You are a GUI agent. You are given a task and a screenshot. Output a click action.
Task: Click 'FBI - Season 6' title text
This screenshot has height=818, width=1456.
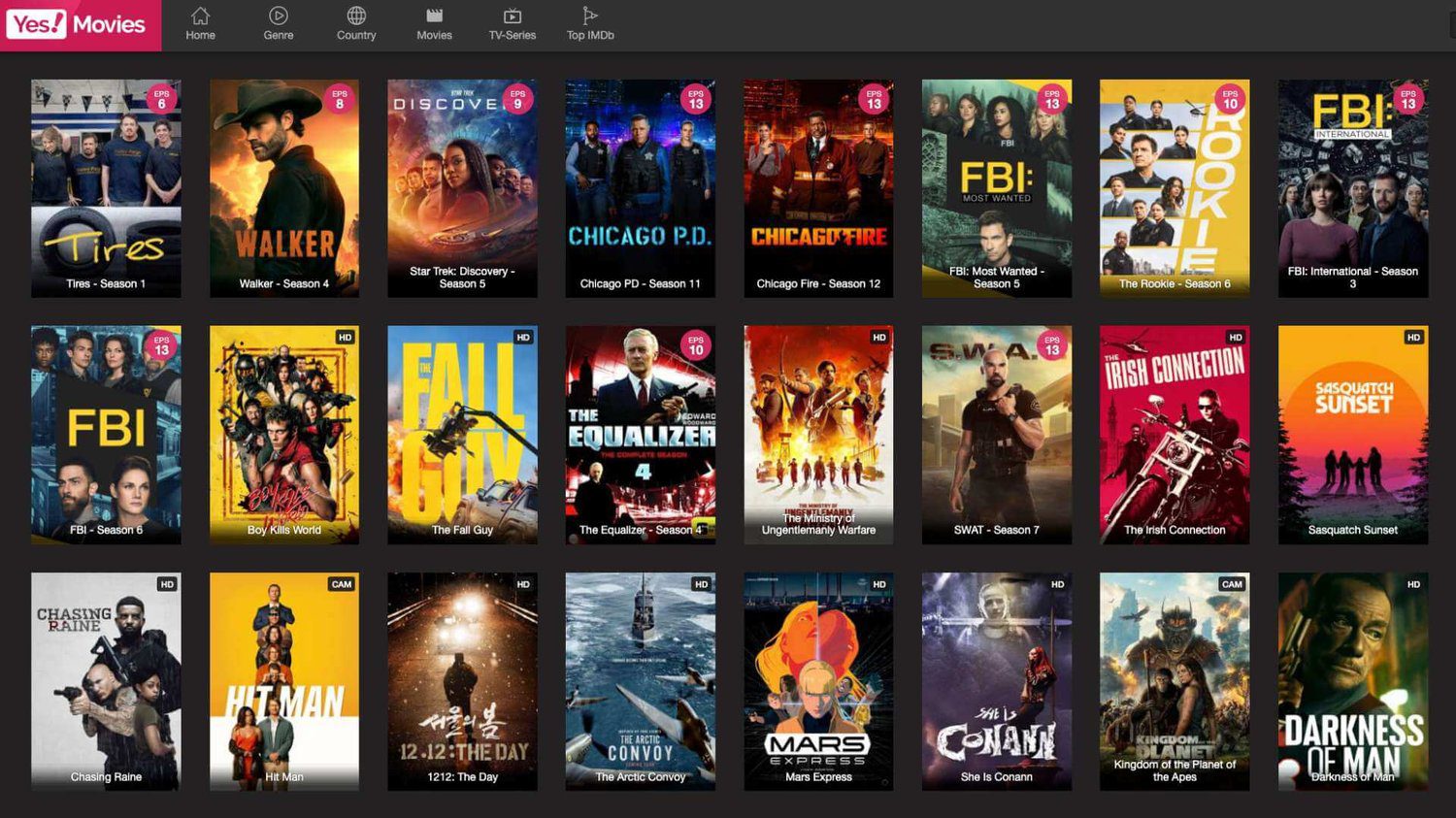tap(106, 530)
